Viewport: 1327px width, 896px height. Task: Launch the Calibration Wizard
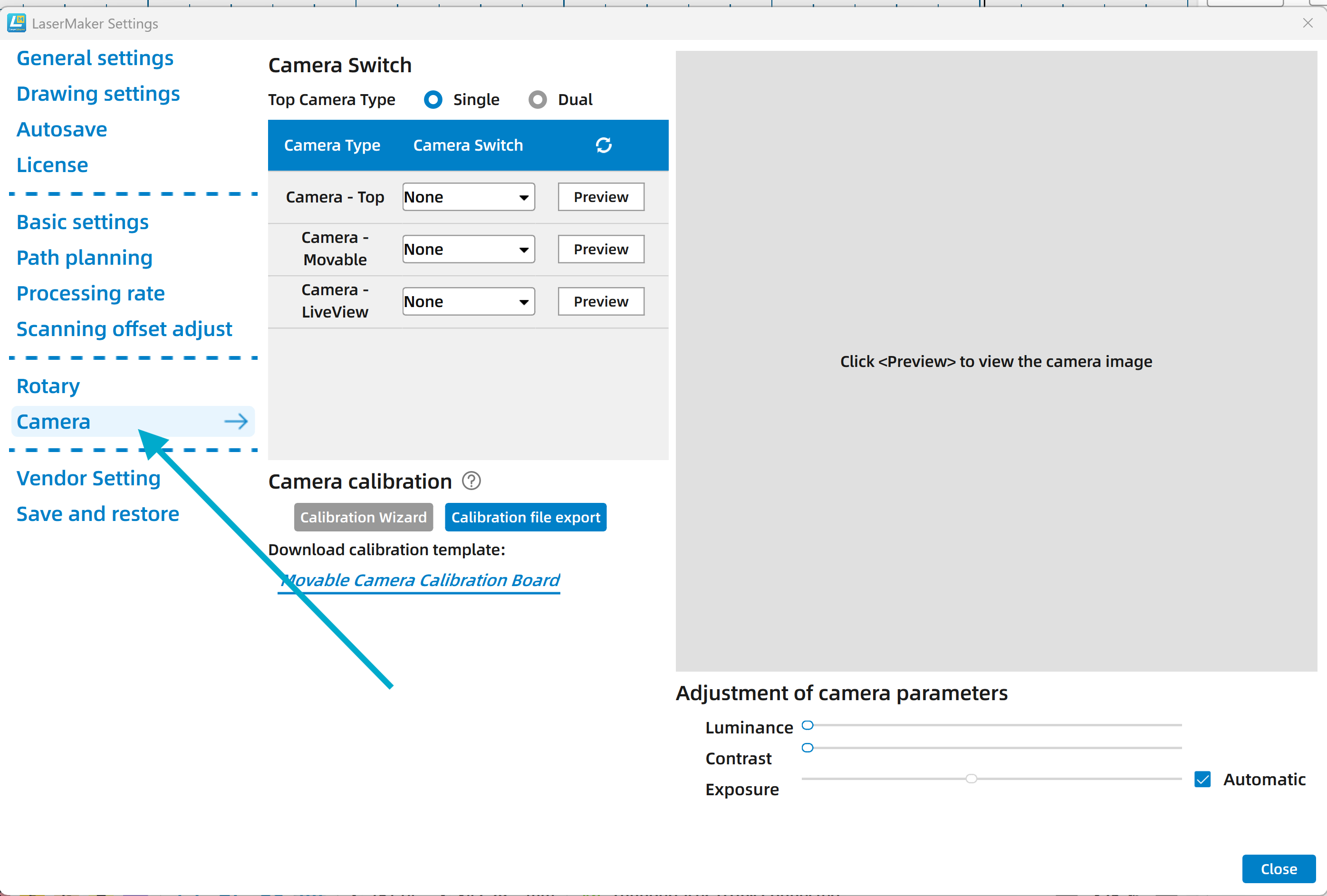pos(363,517)
